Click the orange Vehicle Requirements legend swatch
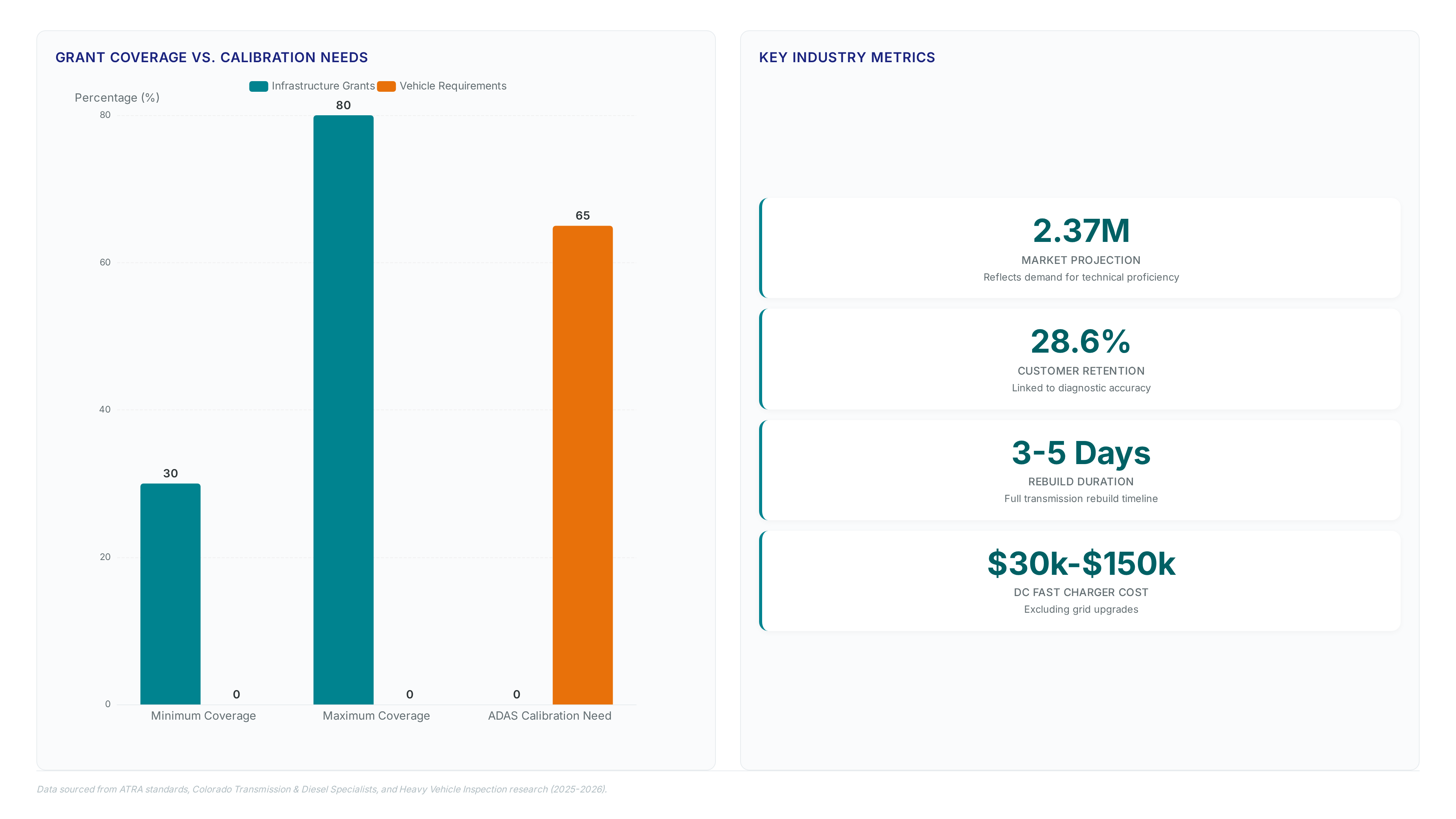The image size is (1456, 819). pyautogui.click(x=387, y=86)
